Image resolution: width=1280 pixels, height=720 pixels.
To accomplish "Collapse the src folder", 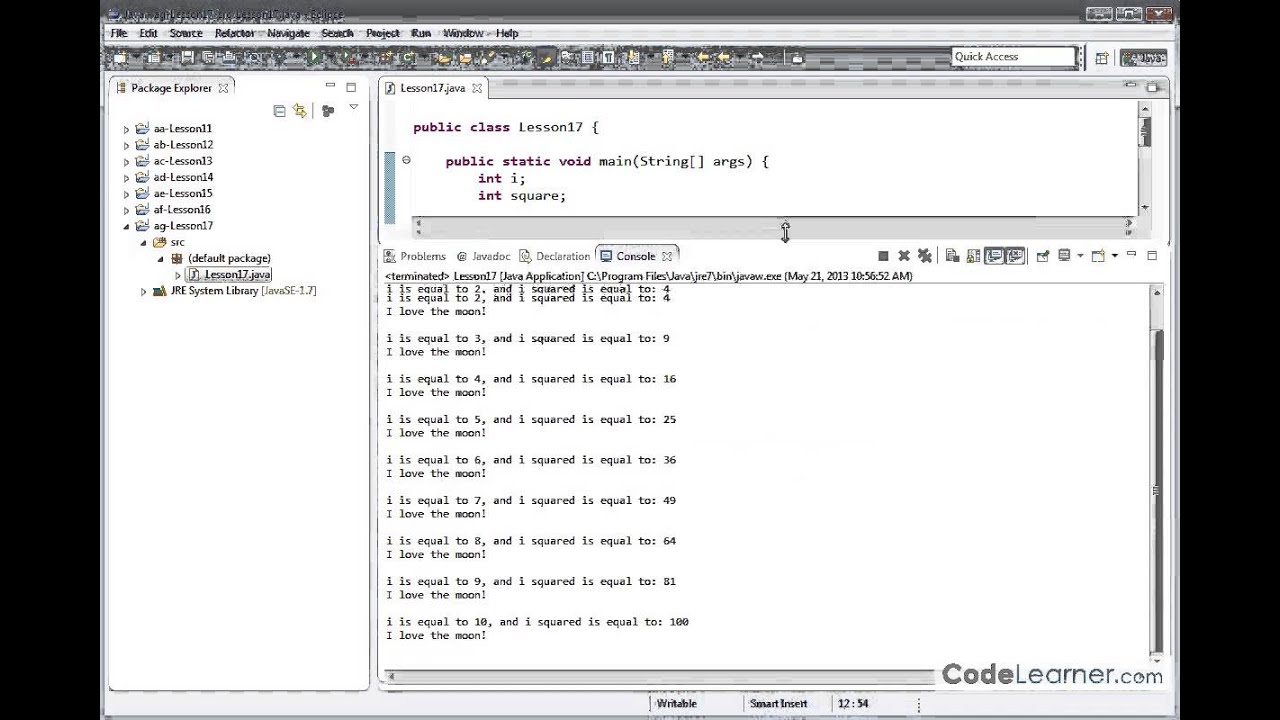I will coord(143,242).
